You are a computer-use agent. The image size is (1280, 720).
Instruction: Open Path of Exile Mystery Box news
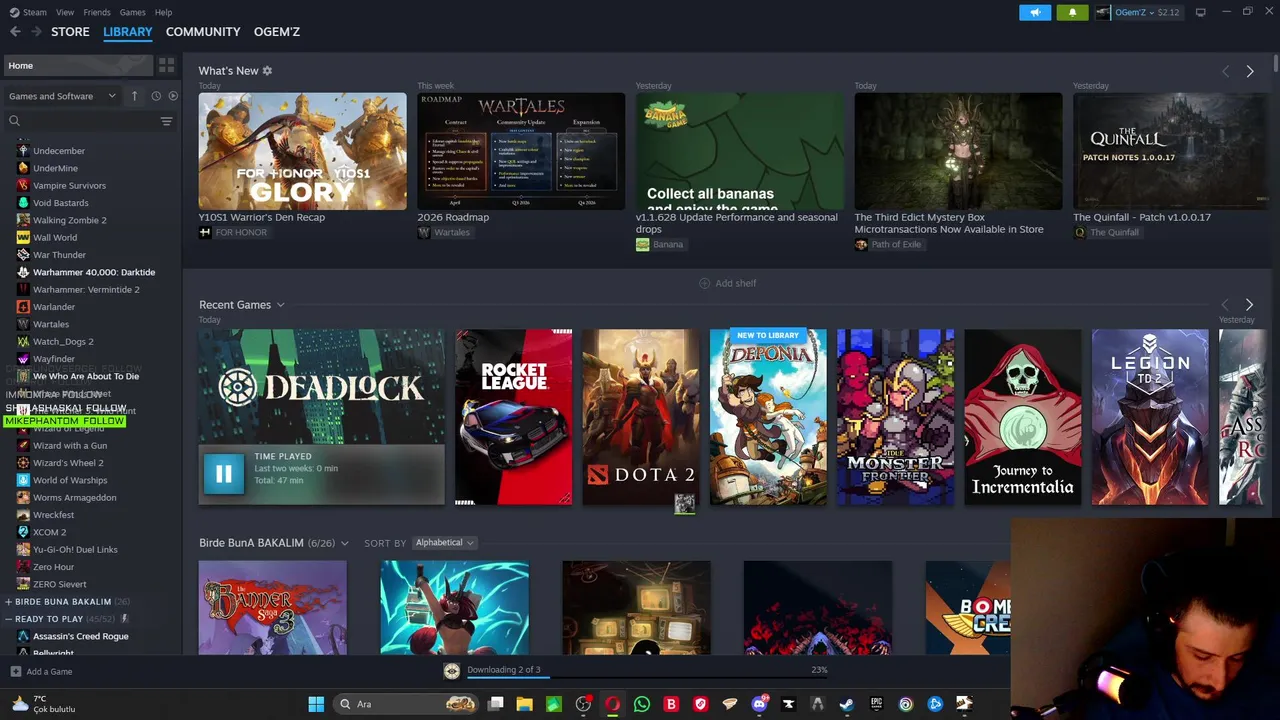point(949,223)
